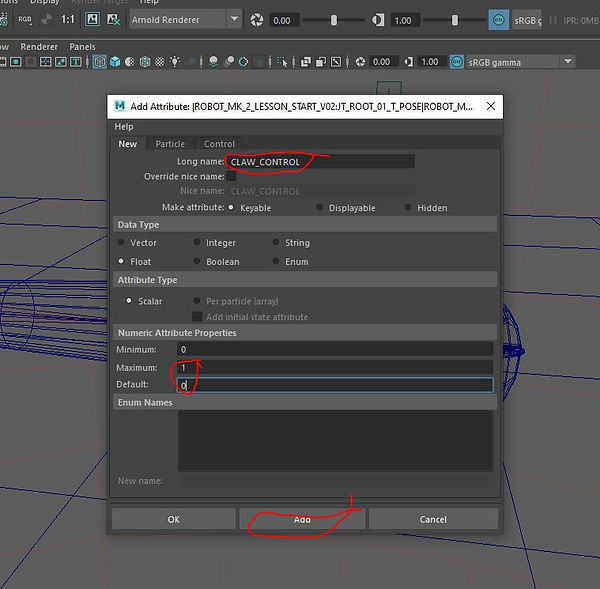Toggle the shadows icon in viewport toolbar
600x589 pixels.
click(x=191, y=62)
